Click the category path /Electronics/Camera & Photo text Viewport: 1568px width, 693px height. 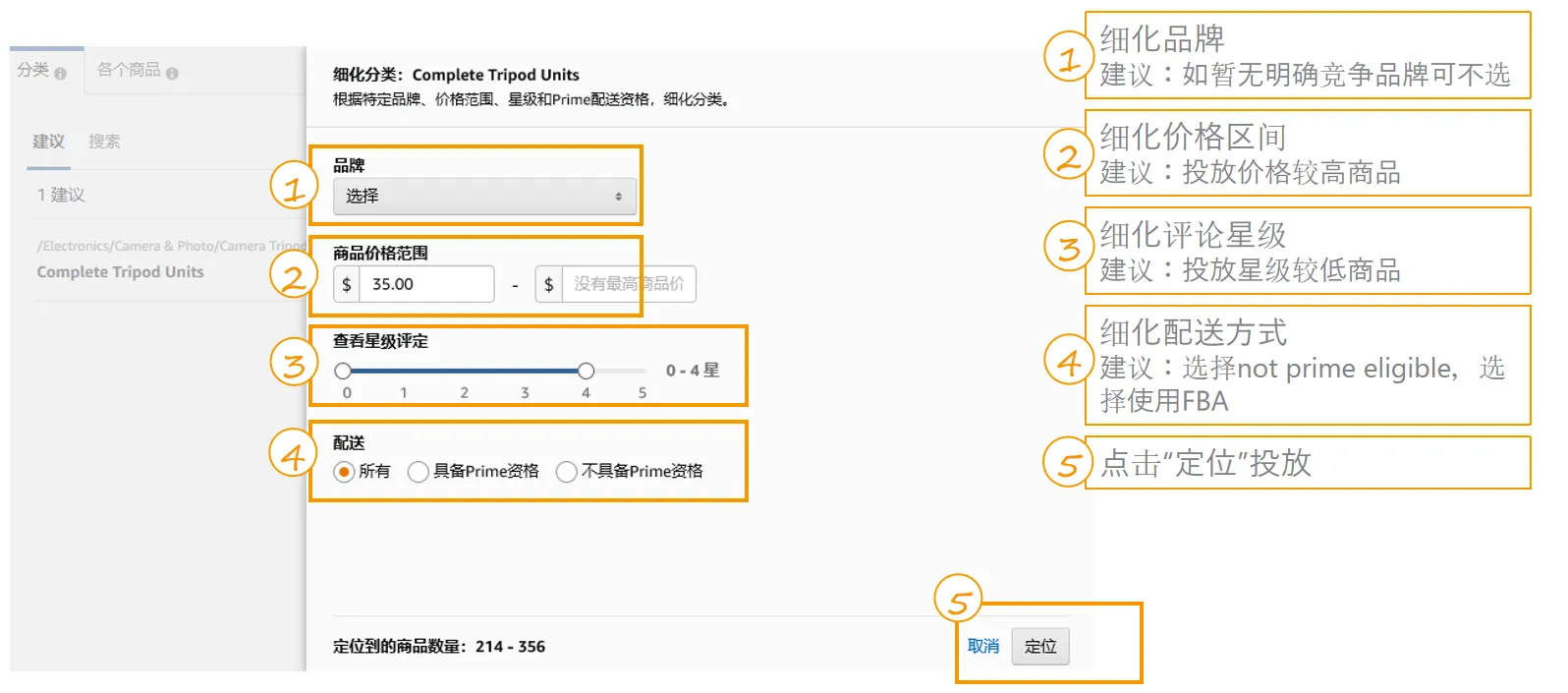pyautogui.click(x=171, y=246)
